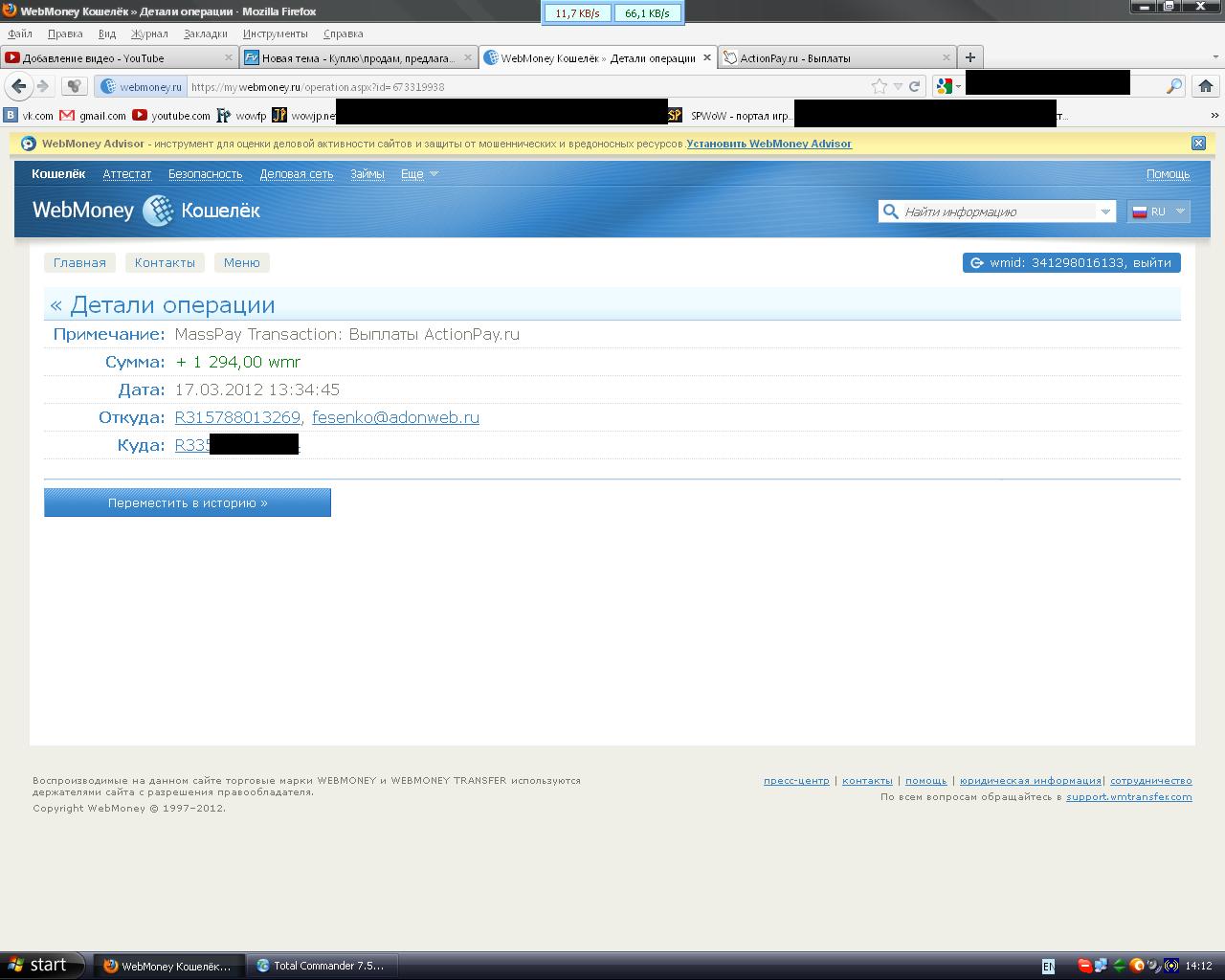
Task: Open 'пресс-центр' footer link
Action: (796, 781)
